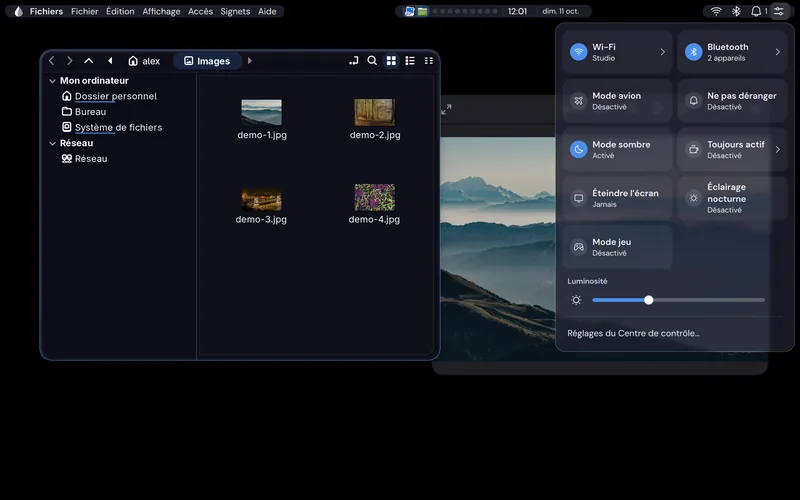Expand the Wi-Fi networks chevron
This screenshot has height=500, width=800.
click(662, 52)
